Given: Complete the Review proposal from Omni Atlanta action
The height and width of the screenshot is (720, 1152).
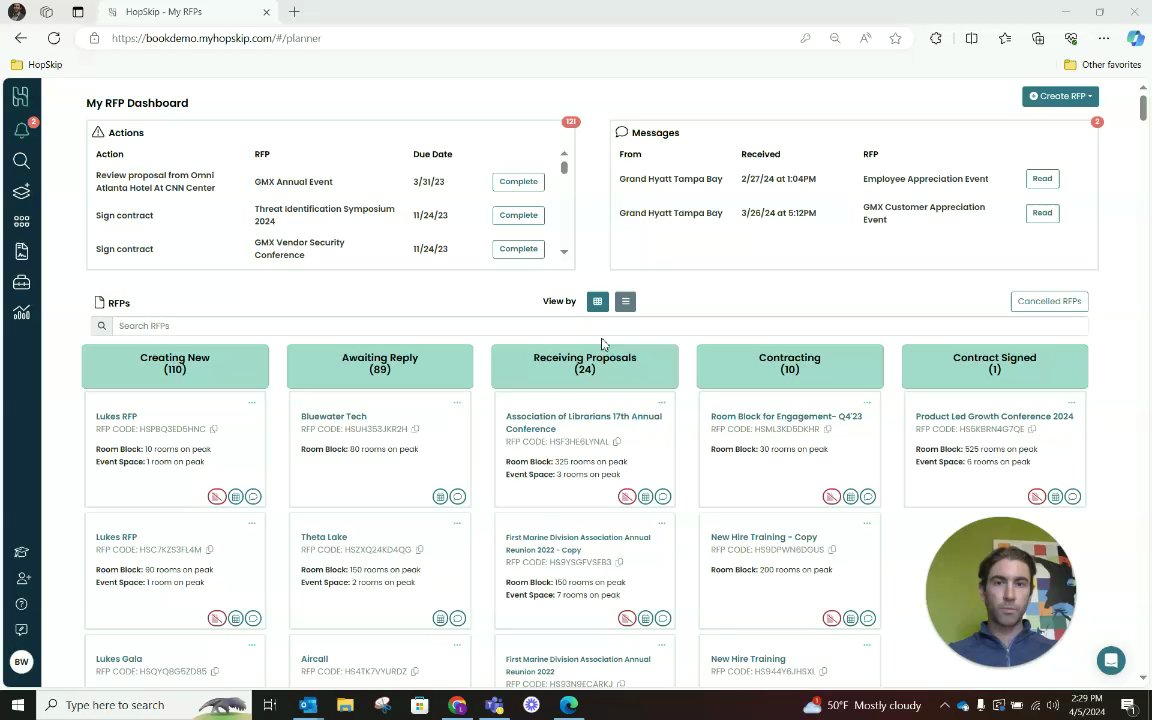Looking at the screenshot, I should tap(518, 181).
